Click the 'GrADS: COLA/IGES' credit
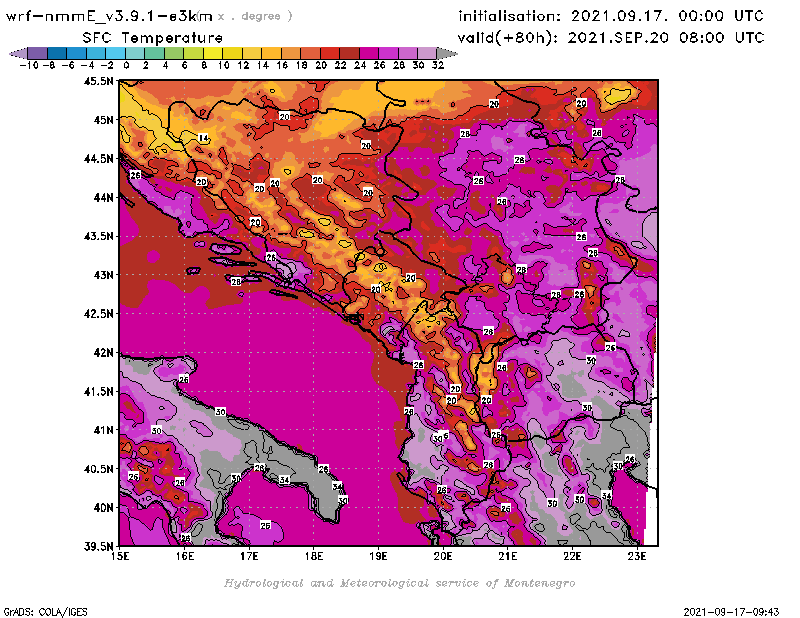The height and width of the screenshot is (618, 800). tap(45, 612)
